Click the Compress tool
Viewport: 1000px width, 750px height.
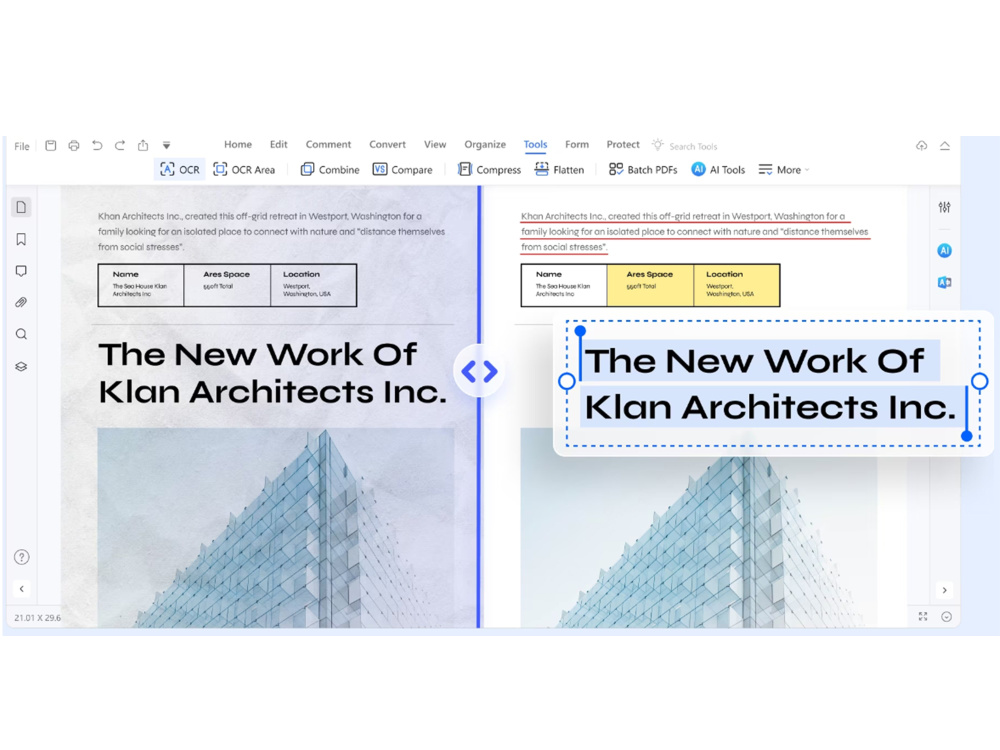489,170
